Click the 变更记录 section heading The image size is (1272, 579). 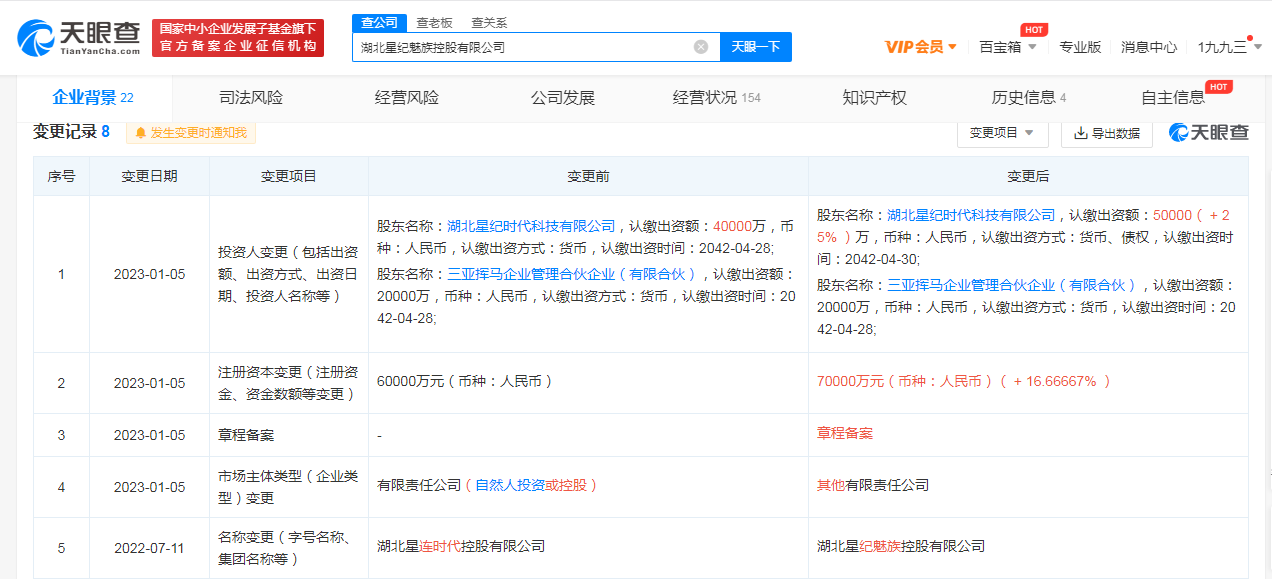(x=72, y=132)
